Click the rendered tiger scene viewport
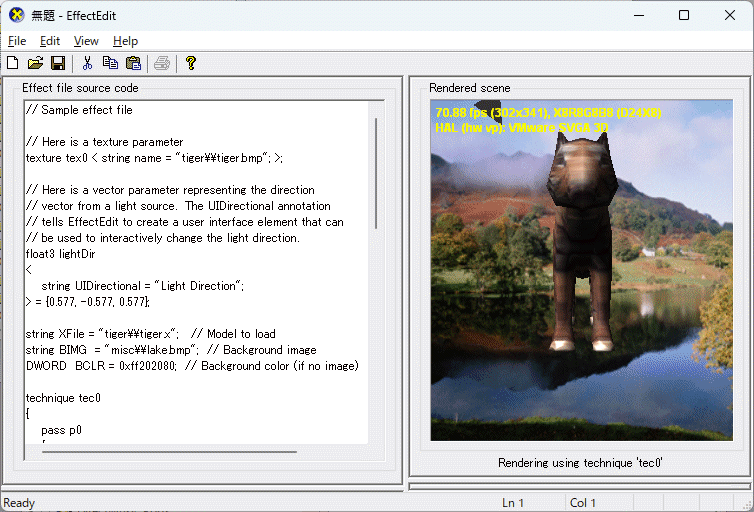Screen dimensions: 754x512 tap(581, 270)
